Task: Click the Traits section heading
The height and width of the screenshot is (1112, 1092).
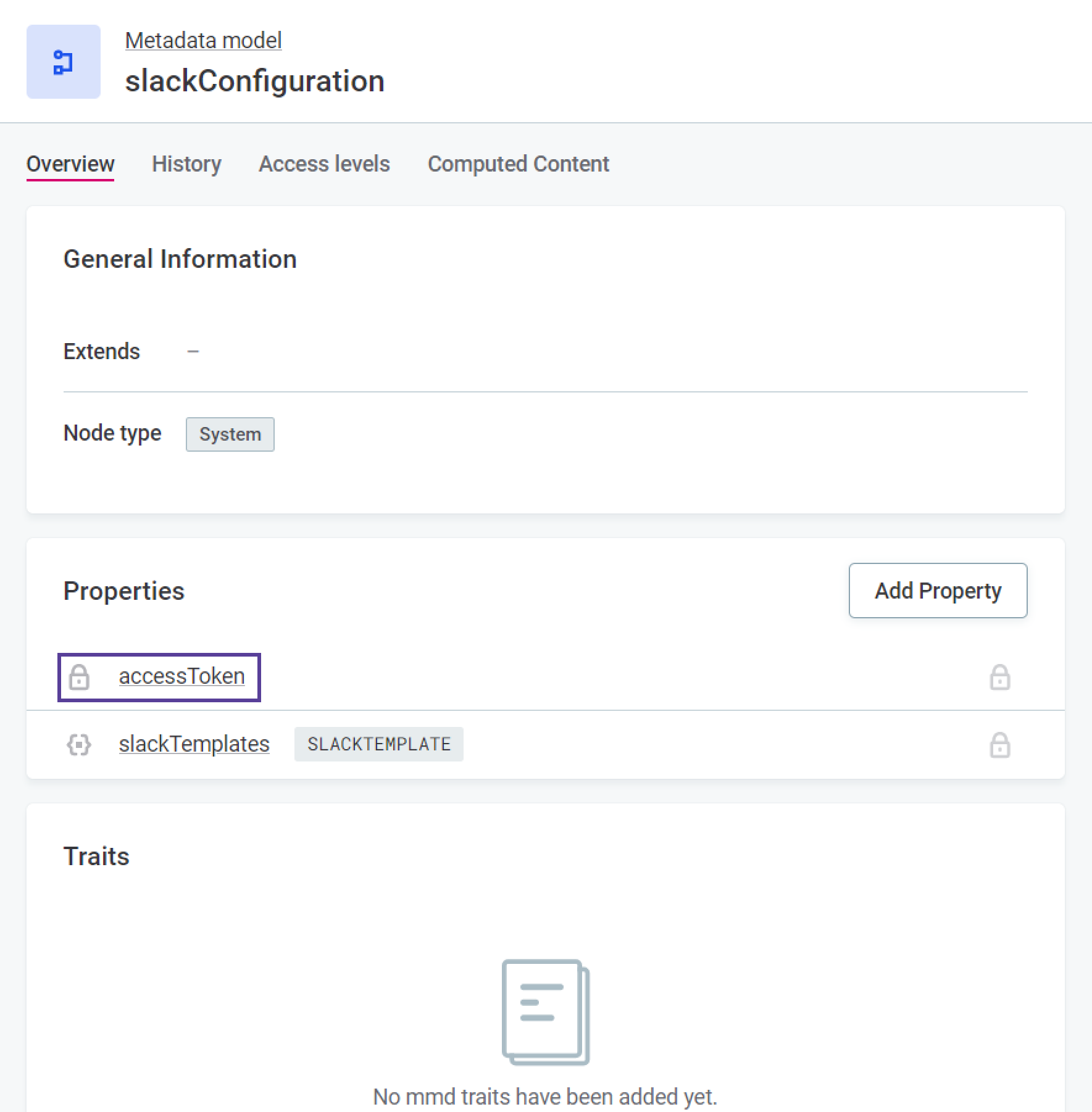Action: pos(96,856)
